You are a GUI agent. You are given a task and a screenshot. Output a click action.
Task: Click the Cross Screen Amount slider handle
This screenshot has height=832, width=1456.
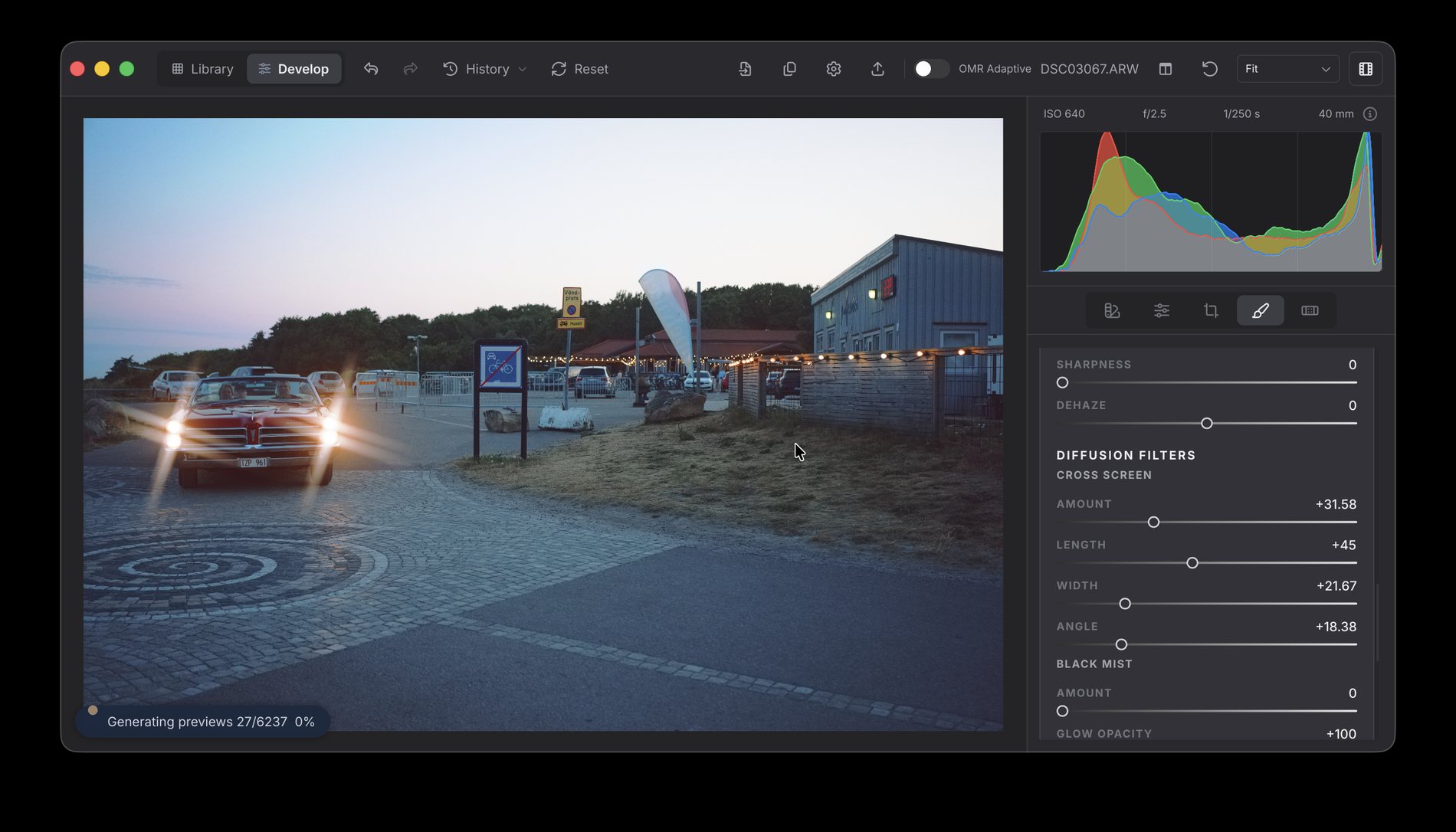pyautogui.click(x=1153, y=522)
